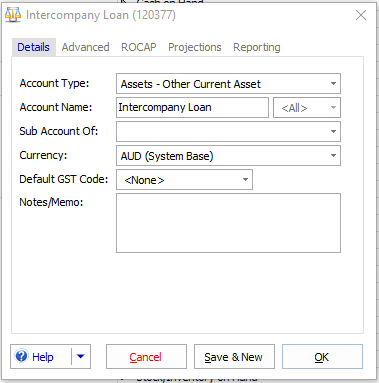Open the Reporting tab

pos(257,47)
